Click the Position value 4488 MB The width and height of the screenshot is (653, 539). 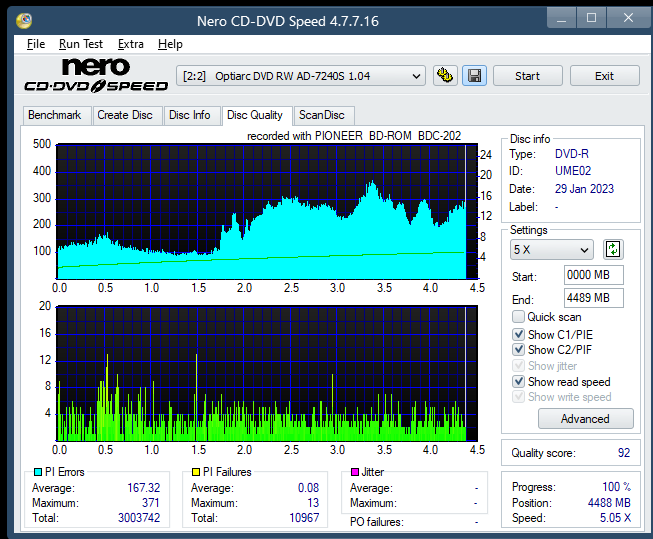tap(609, 503)
